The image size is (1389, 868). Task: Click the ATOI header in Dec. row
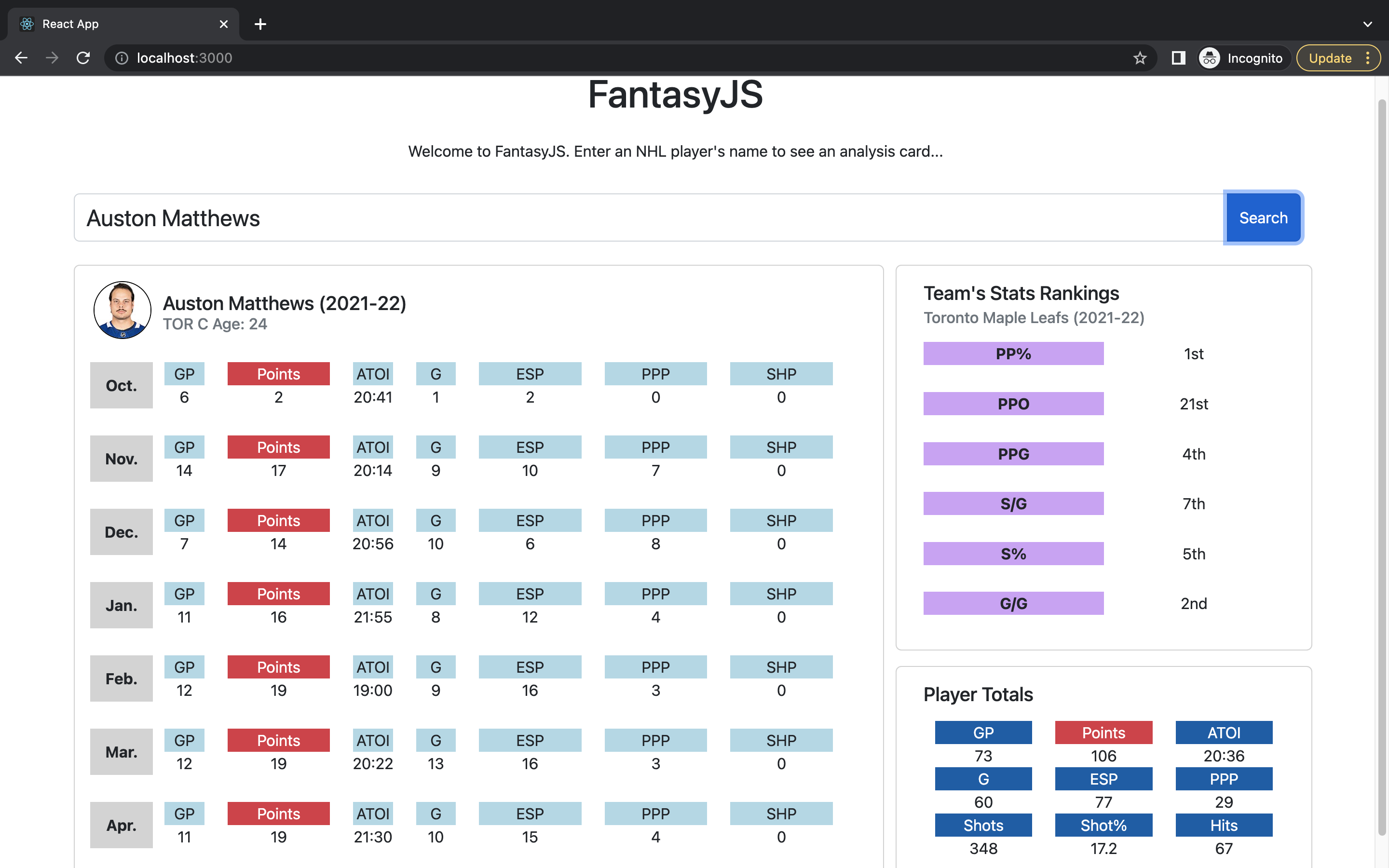373,521
